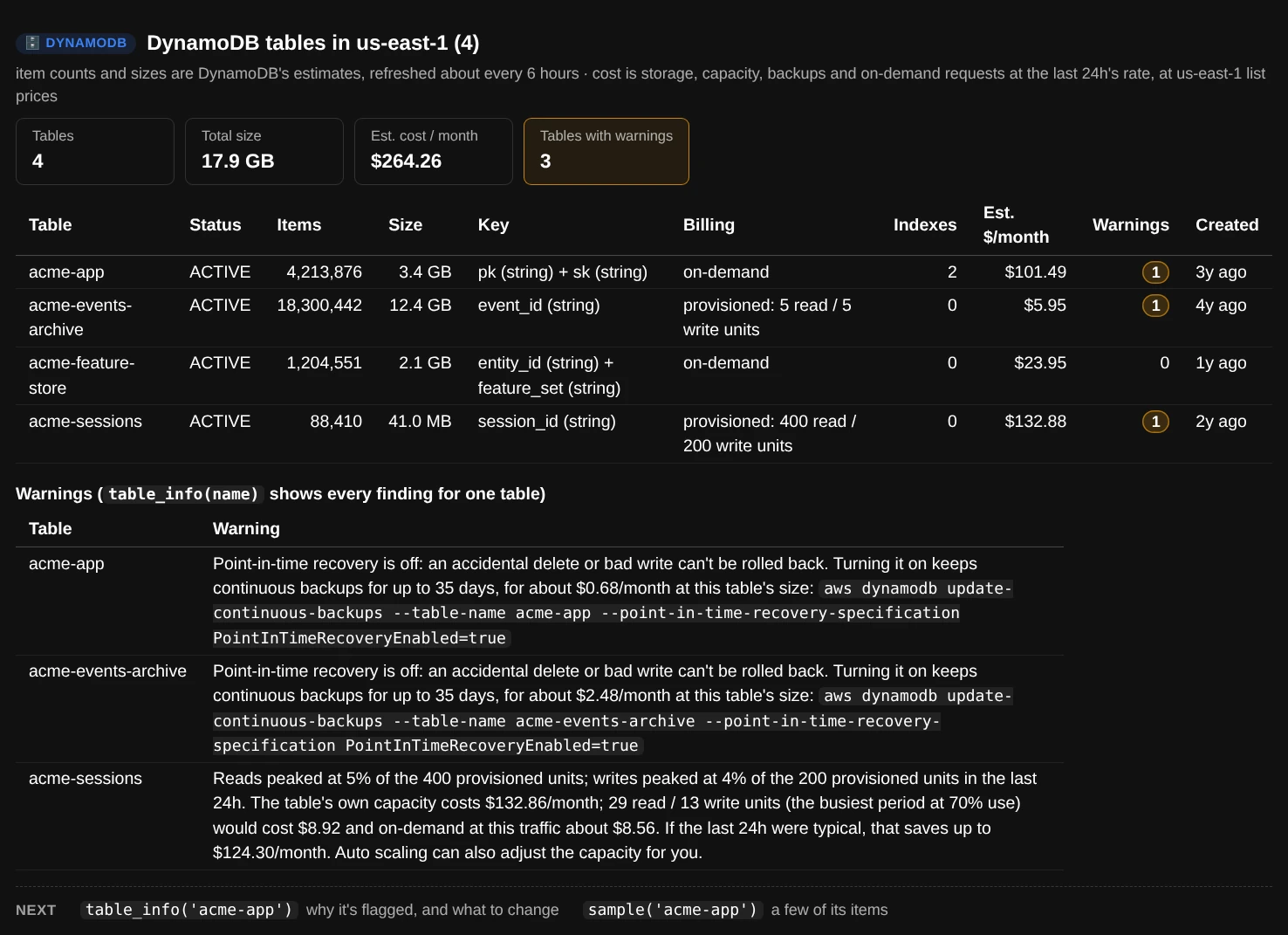
Task: Click the $132.88 cost cell
Action: (1036, 422)
